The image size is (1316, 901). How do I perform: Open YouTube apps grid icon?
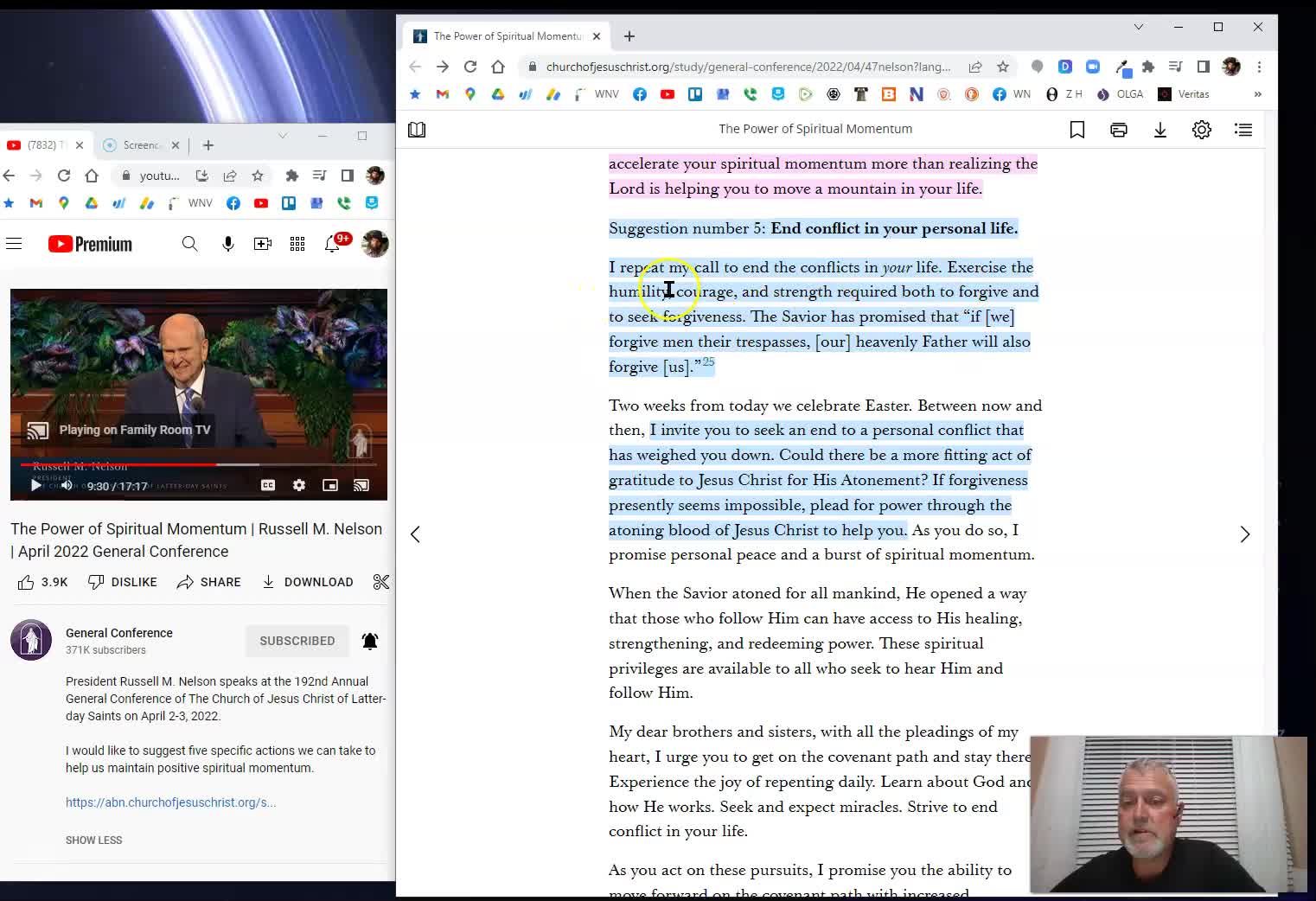click(x=297, y=245)
